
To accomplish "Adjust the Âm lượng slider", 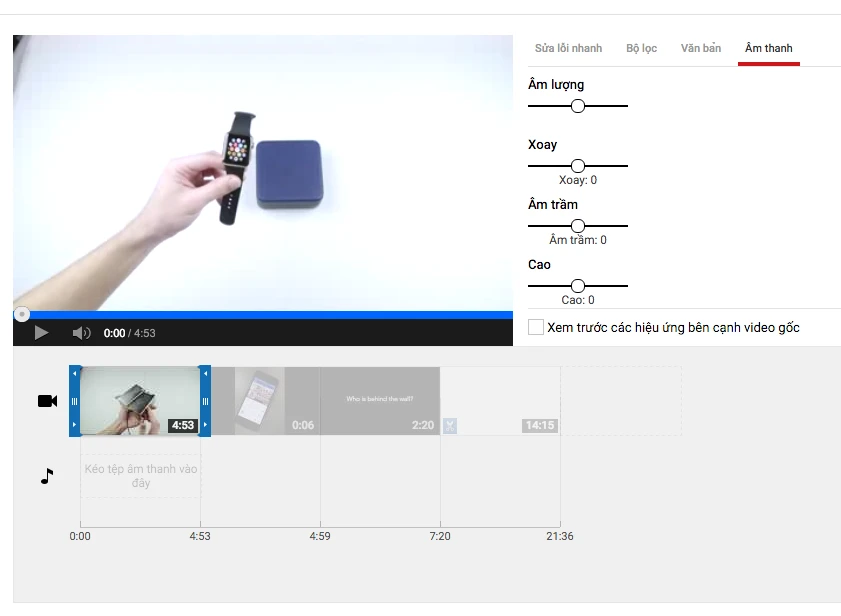I will [x=578, y=105].
